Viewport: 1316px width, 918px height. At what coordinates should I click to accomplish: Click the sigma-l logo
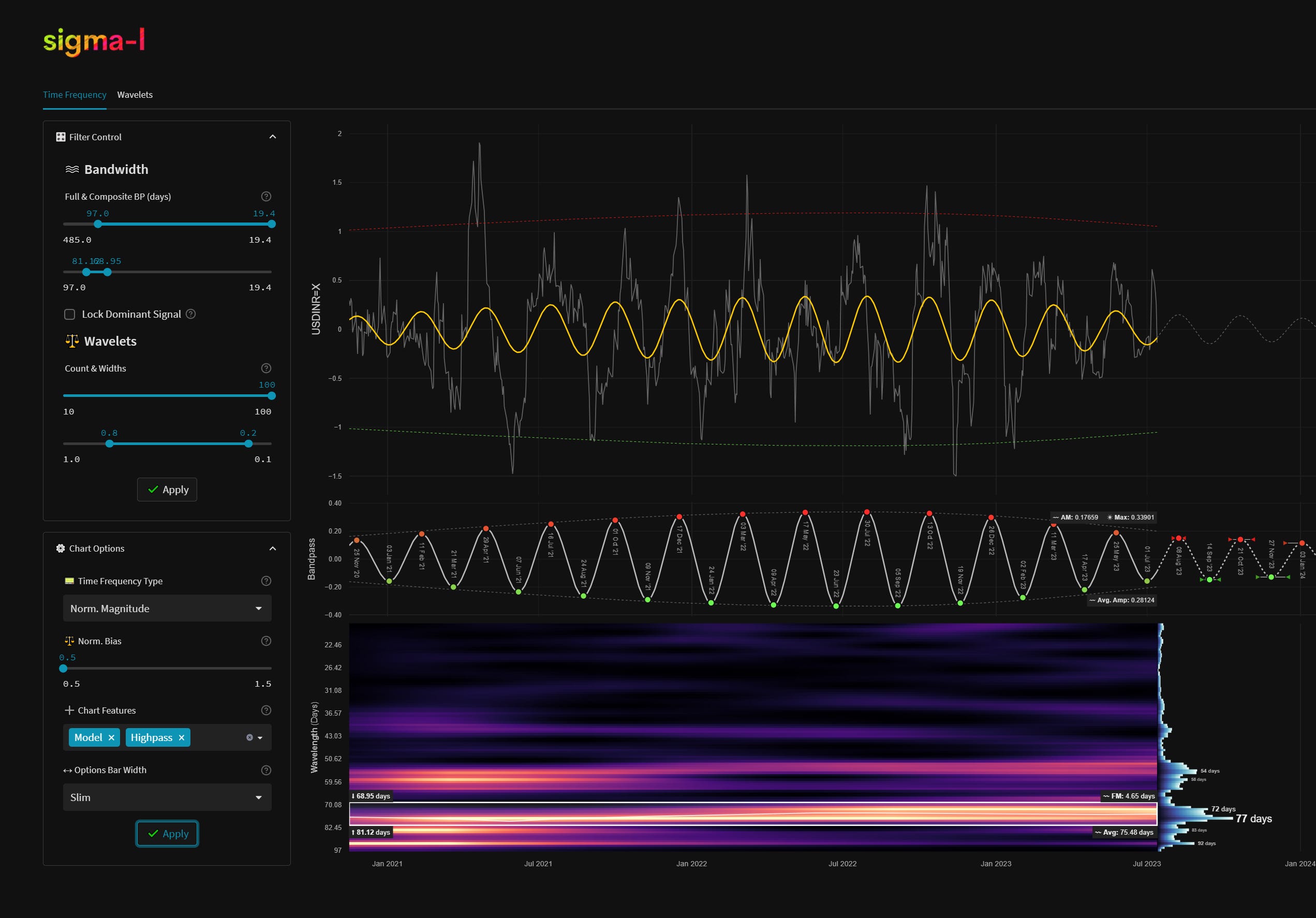(x=94, y=42)
